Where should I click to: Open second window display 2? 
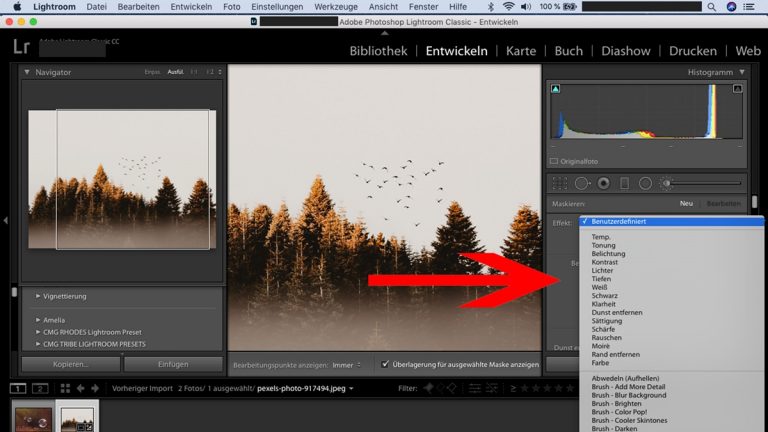pos(40,388)
